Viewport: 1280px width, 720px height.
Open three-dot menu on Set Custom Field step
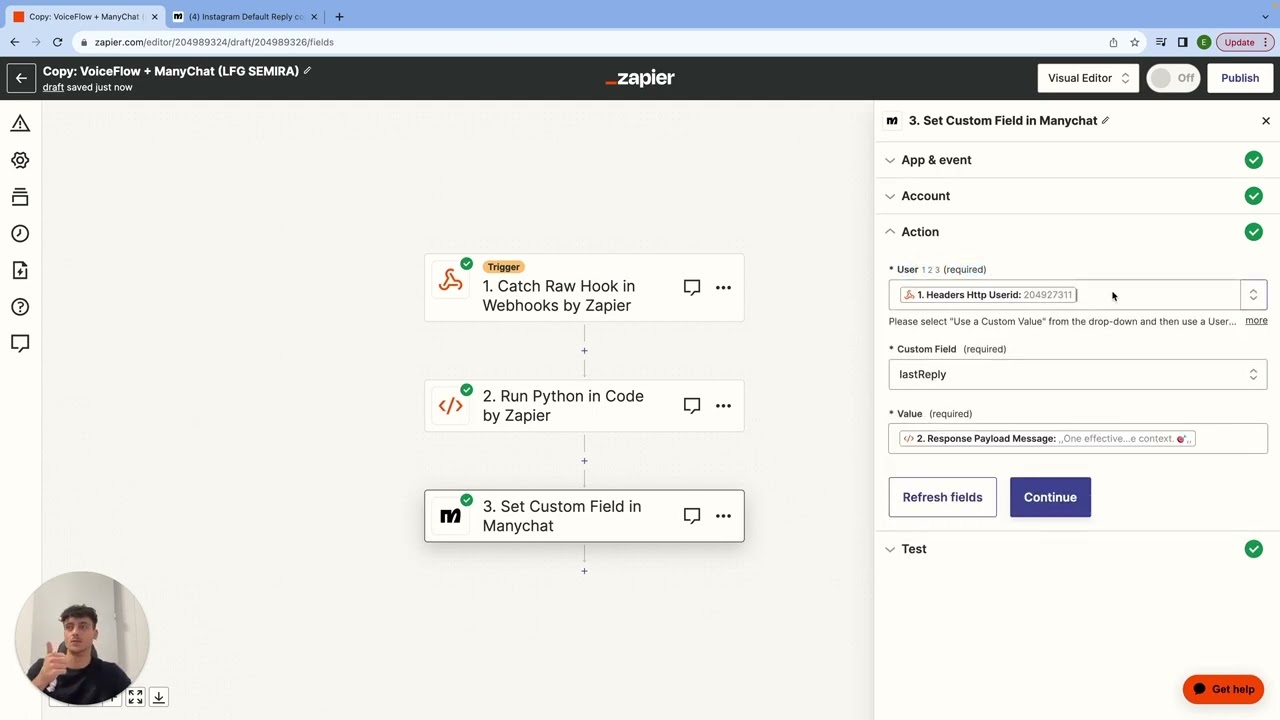723,516
